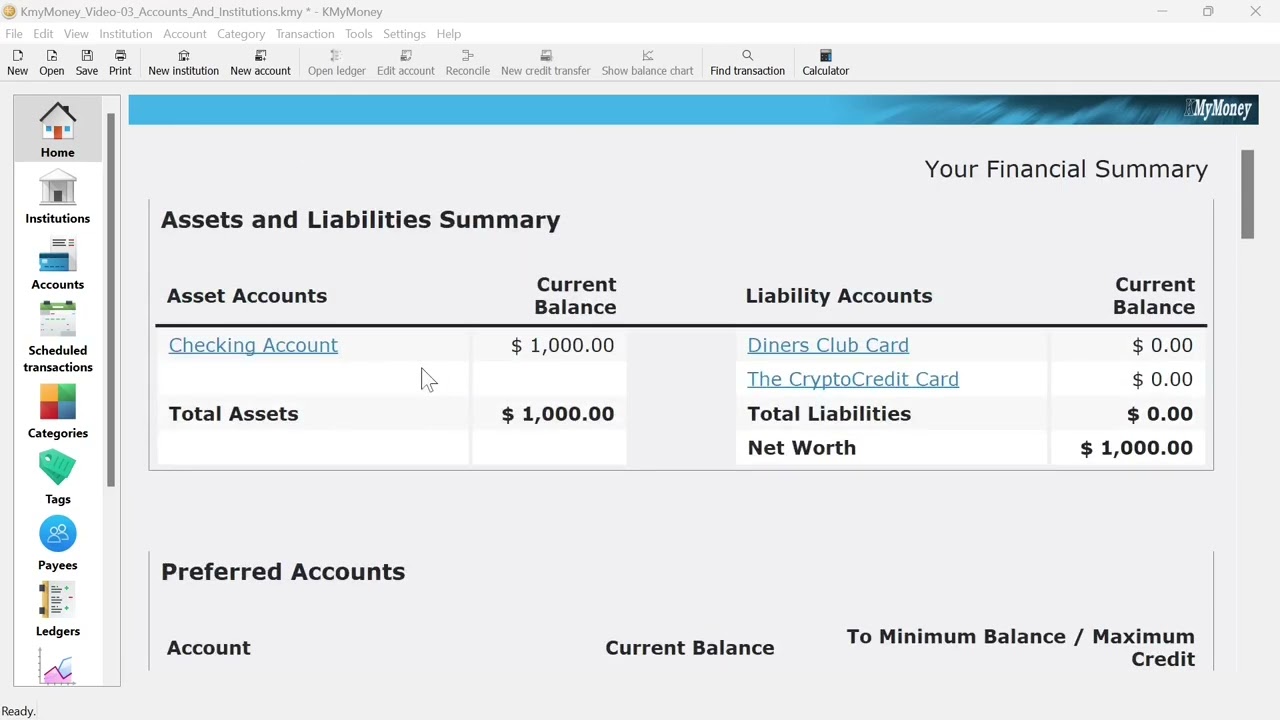
Task: Open Scheduled transactions in the sidebar
Action: [58, 337]
